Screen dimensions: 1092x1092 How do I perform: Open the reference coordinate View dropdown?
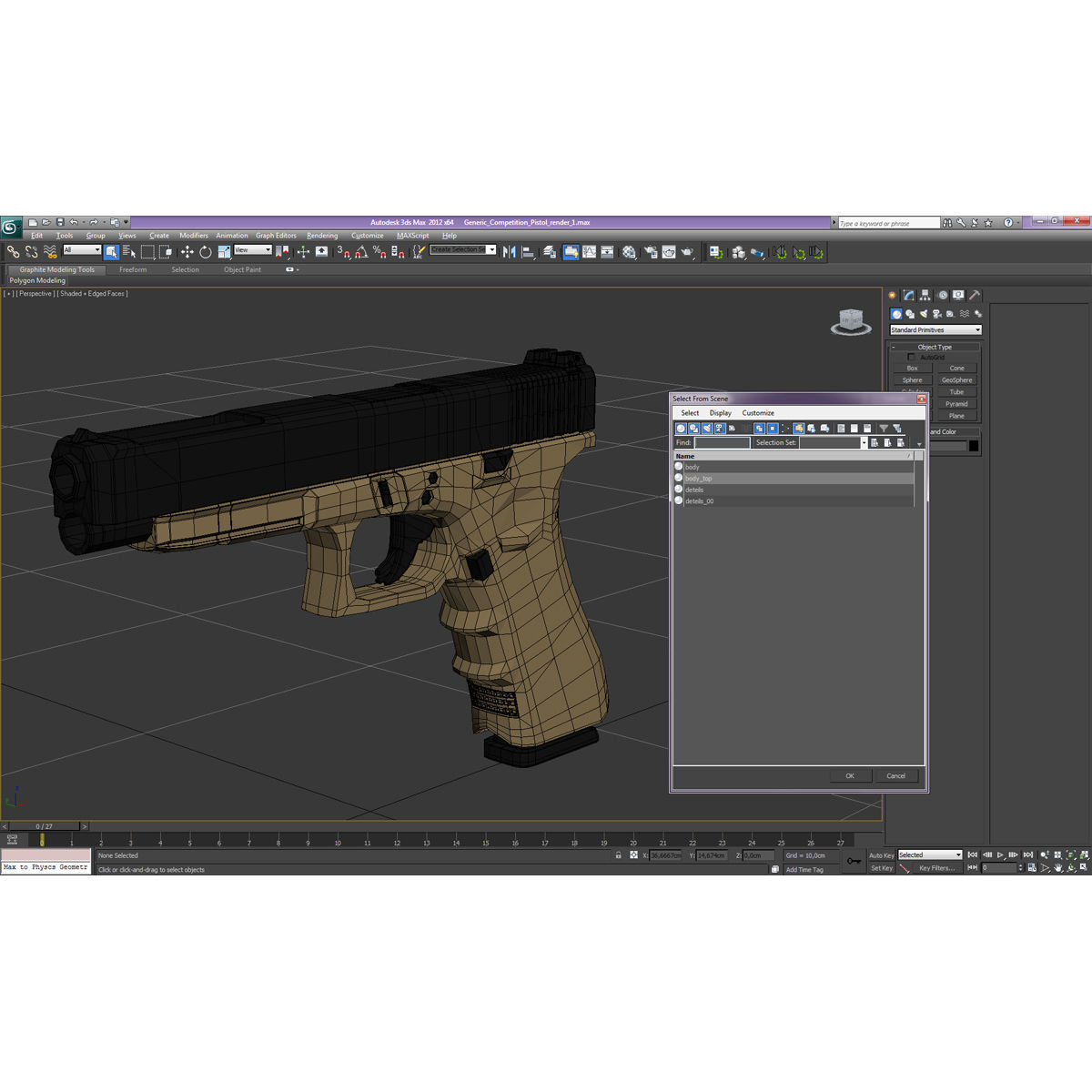click(x=253, y=250)
